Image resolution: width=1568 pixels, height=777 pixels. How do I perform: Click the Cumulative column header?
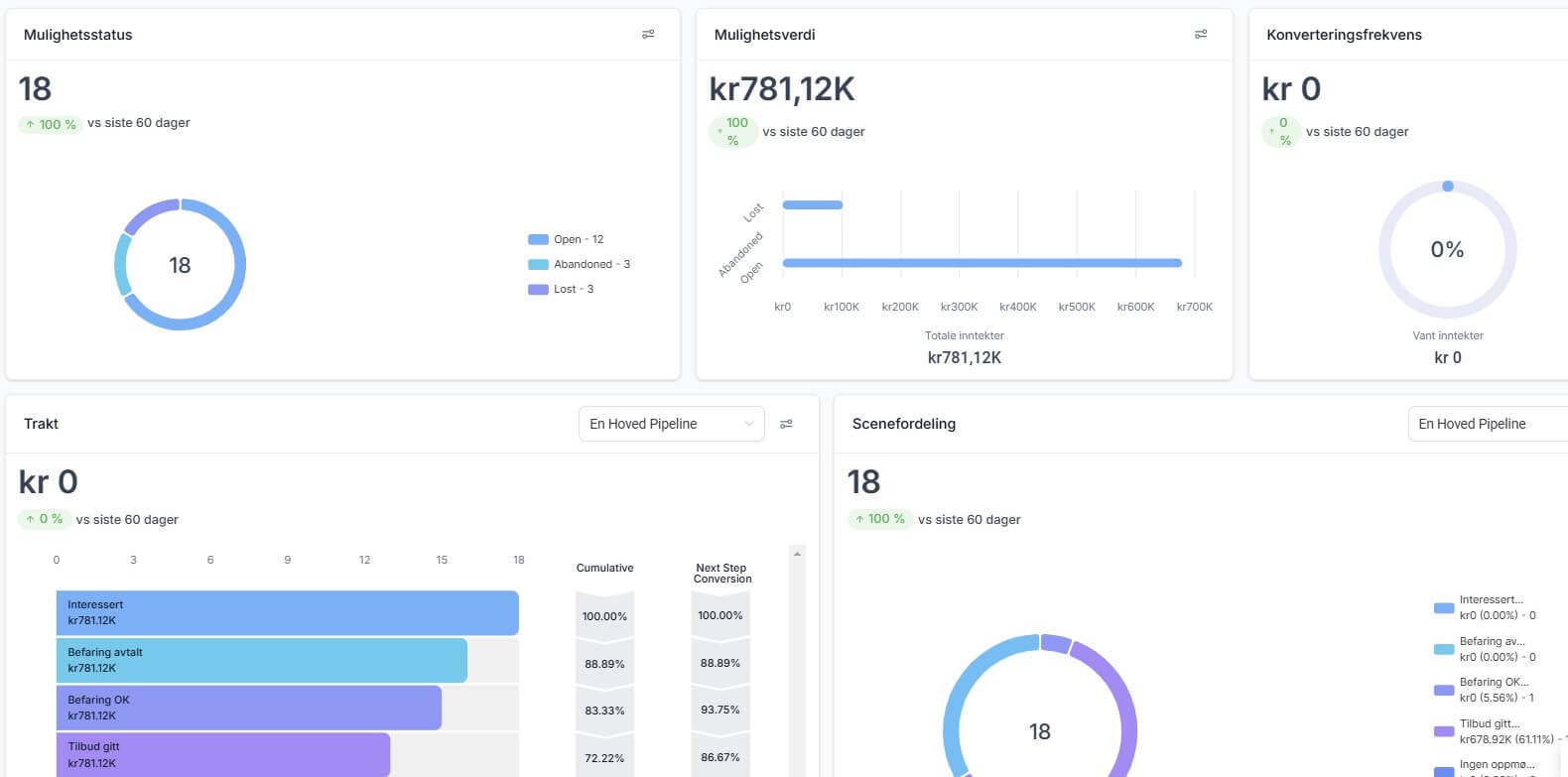(604, 568)
